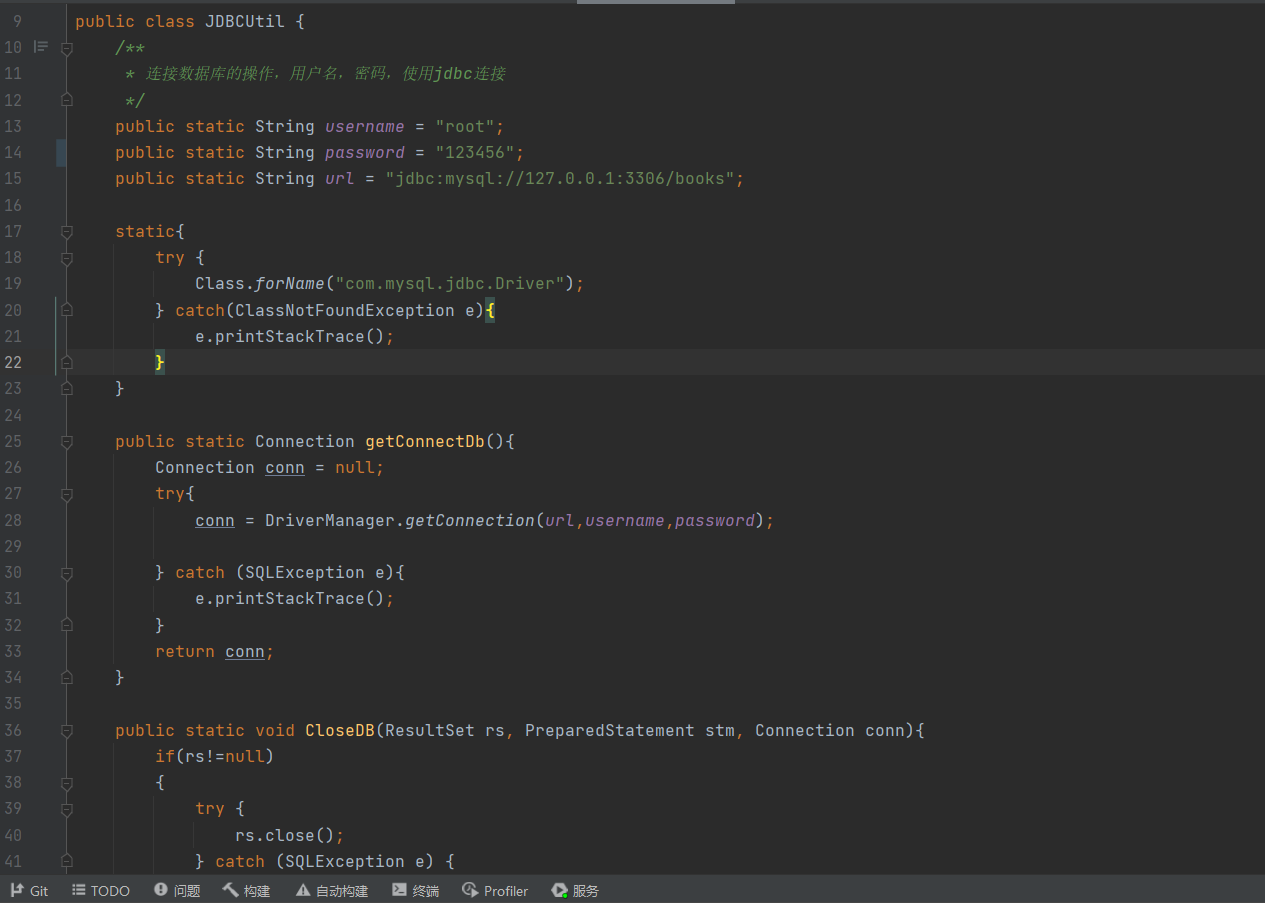The image size is (1265, 903).
Task: Click the static keyword on line 17
Action: coord(145,232)
